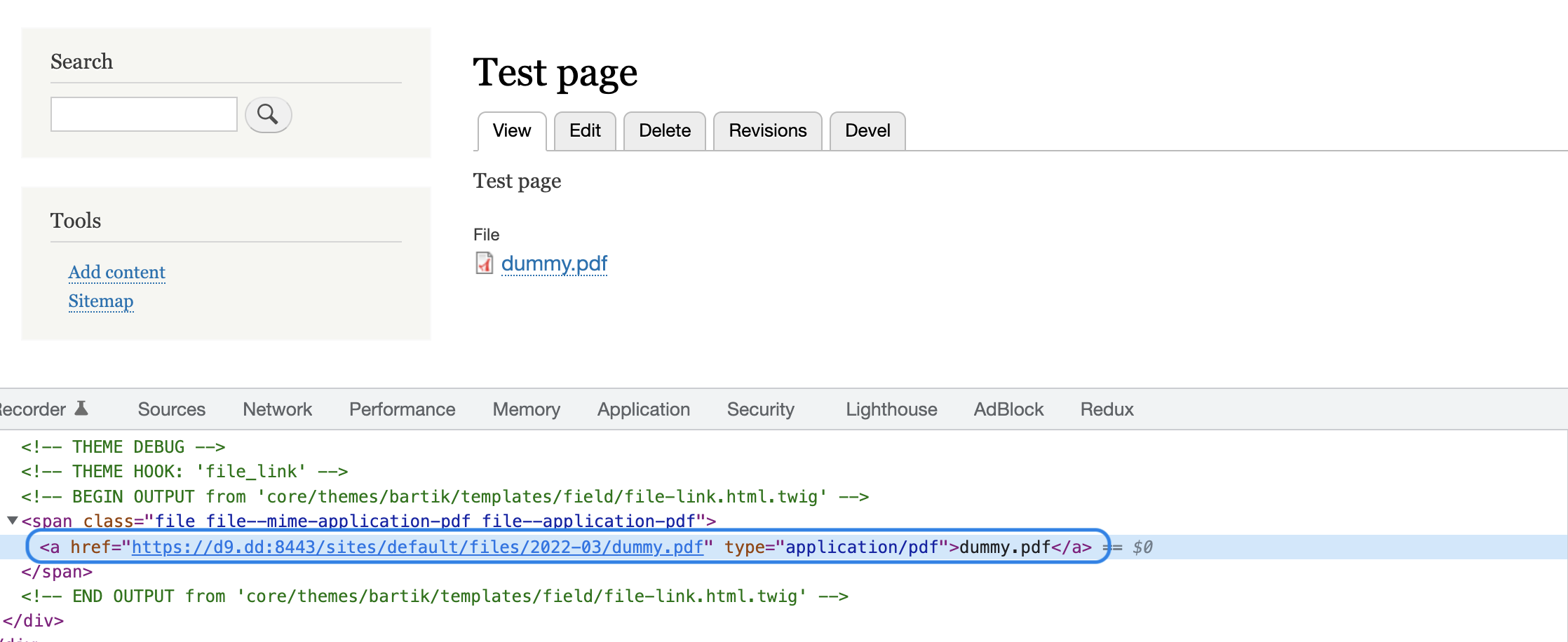
Task: Select the END OUTPUT comment line
Action: (435, 596)
